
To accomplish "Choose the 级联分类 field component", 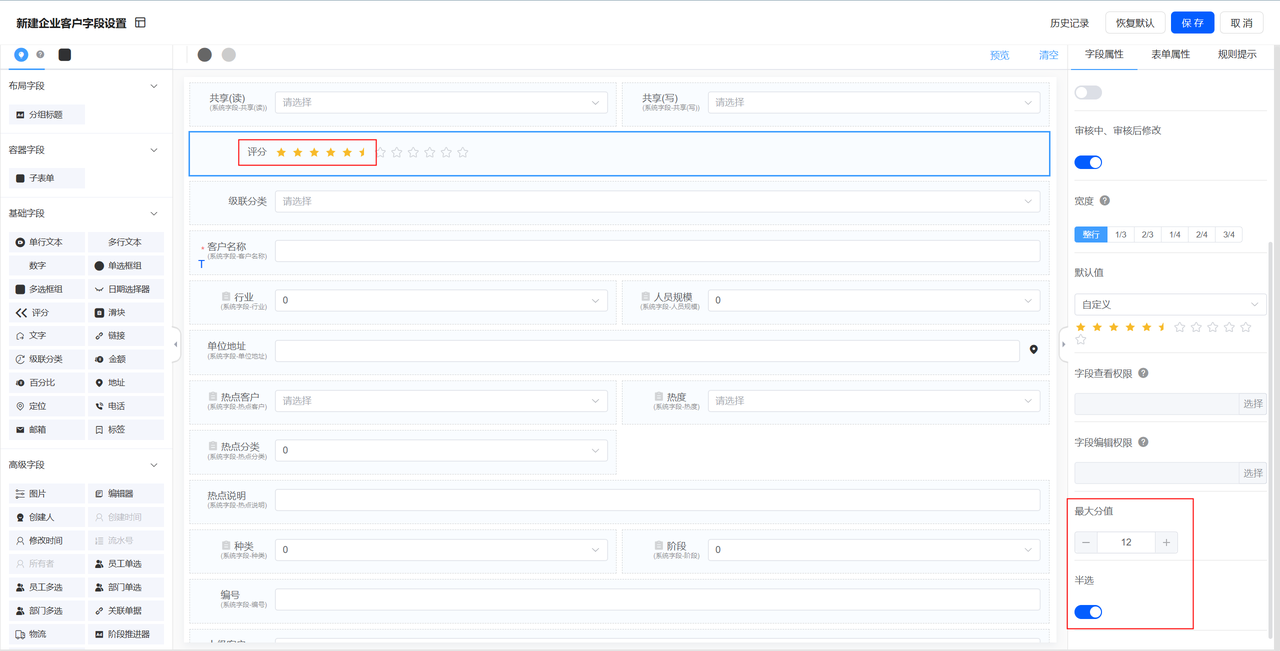I will click(x=46, y=359).
